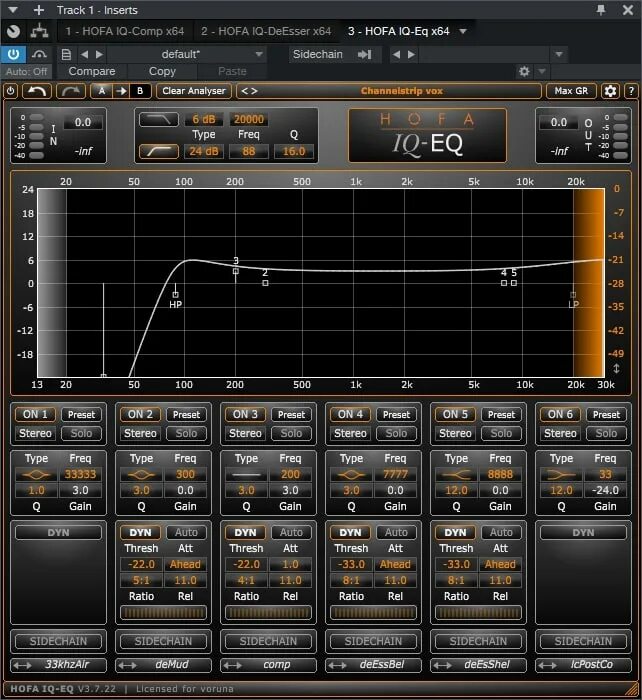Open the help question mark button
The image size is (642, 700).
[631, 91]
